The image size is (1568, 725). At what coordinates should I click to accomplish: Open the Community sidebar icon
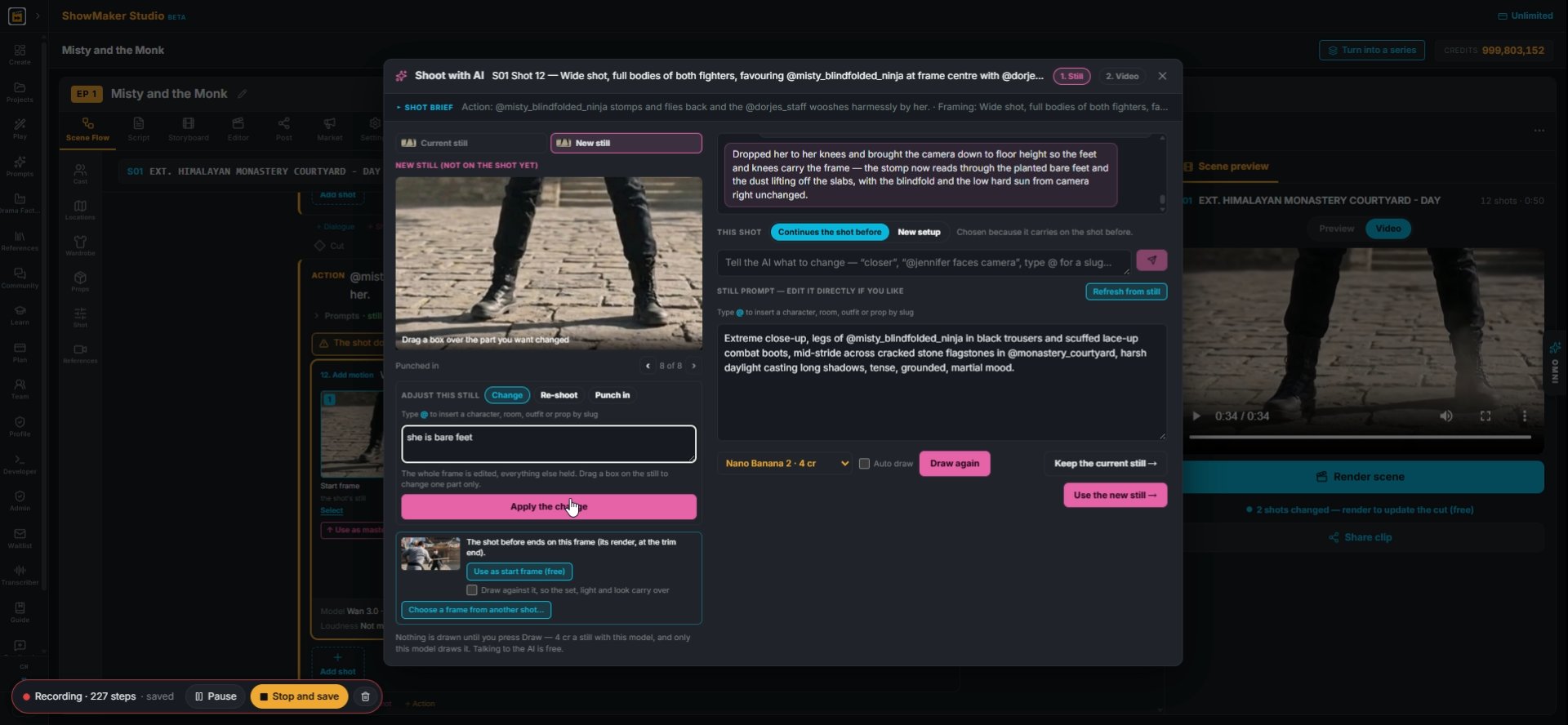(20, 278)
